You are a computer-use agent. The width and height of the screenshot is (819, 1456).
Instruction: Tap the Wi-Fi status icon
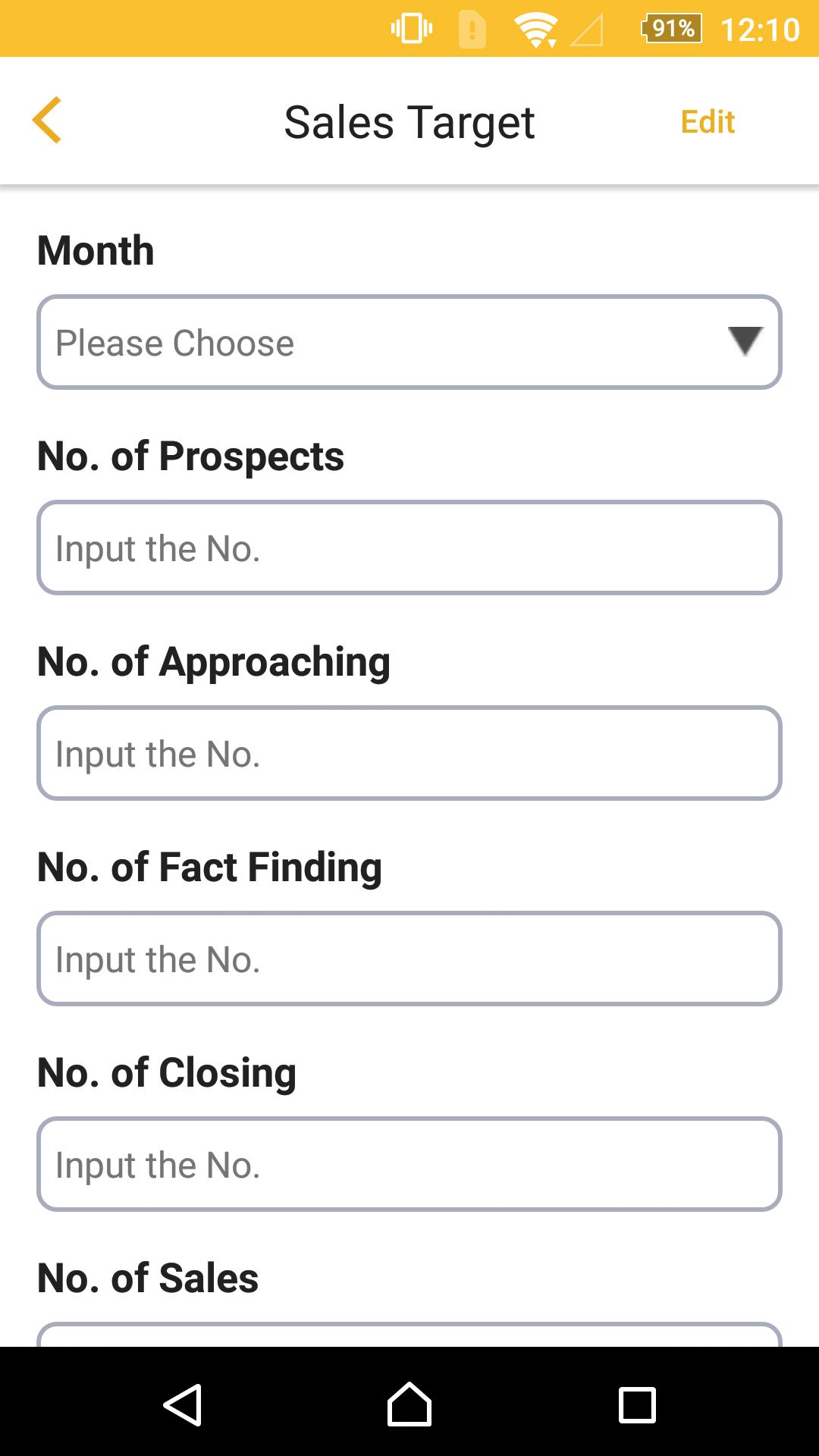[535, 30]
